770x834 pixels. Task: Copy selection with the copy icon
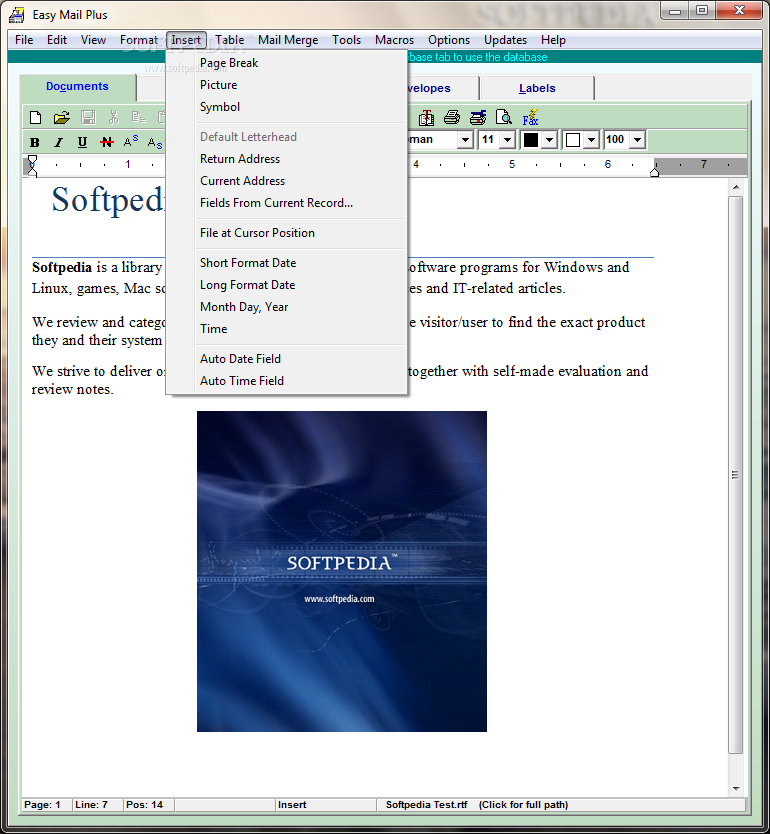pyautogui.click(x=139, y=117)
